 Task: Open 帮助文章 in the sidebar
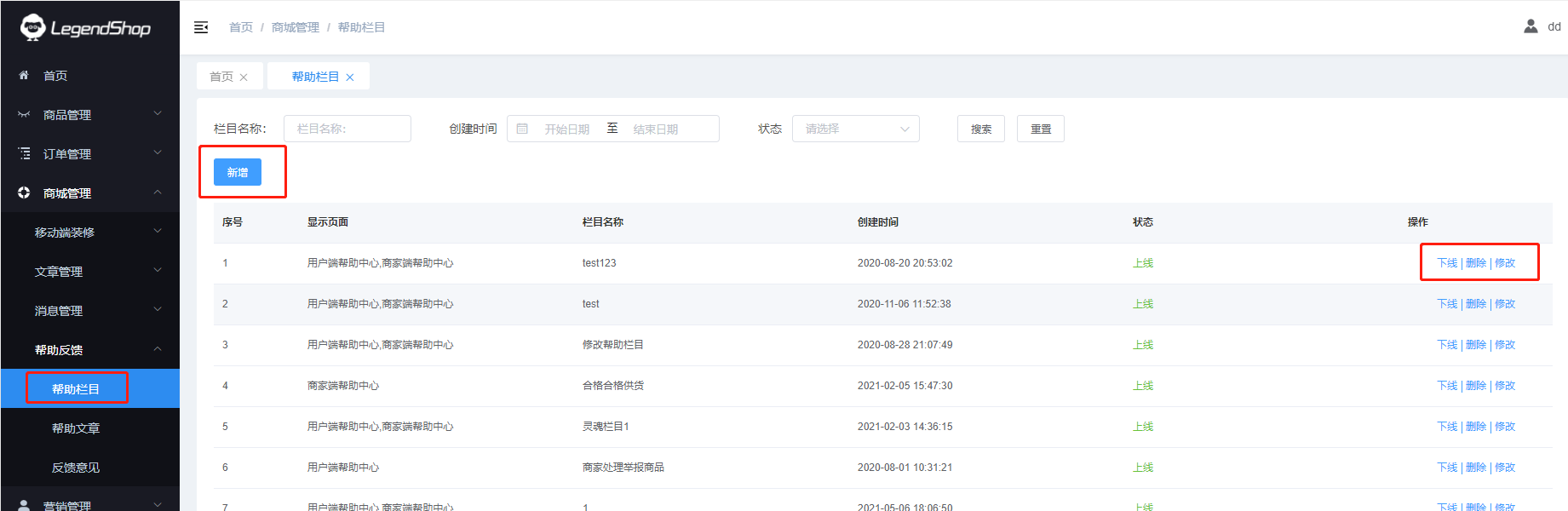point(76,428)
